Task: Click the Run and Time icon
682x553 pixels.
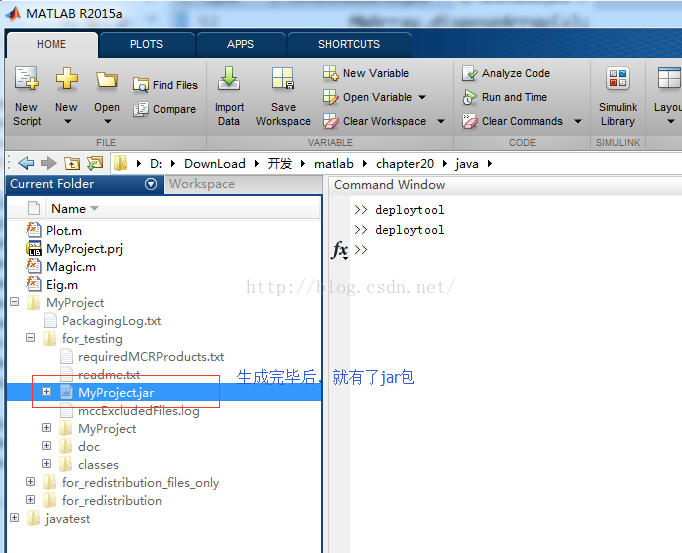Action: [x=470, y=97]
